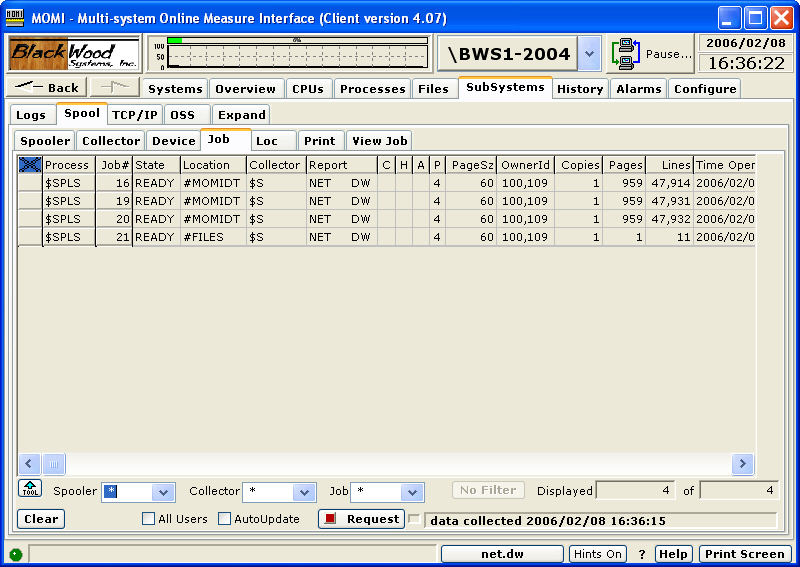Click the Hints On button
This screenshot has height=567, width=800.
click(x=597, y=554)
